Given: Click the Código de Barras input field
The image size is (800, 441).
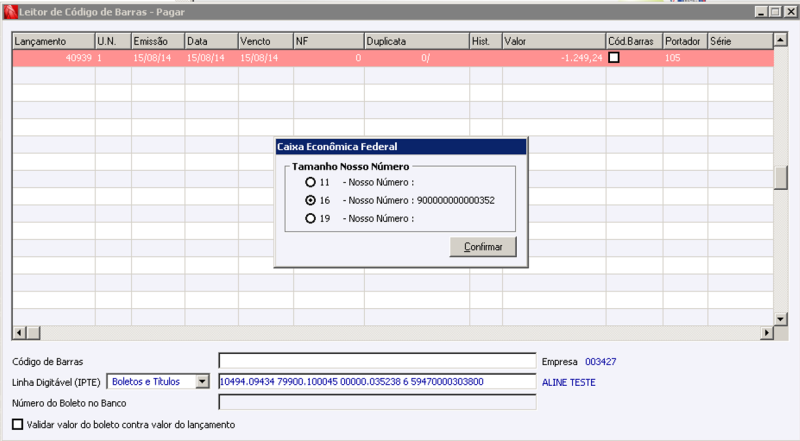Looking at the screenshot, I should coord(377,360).
